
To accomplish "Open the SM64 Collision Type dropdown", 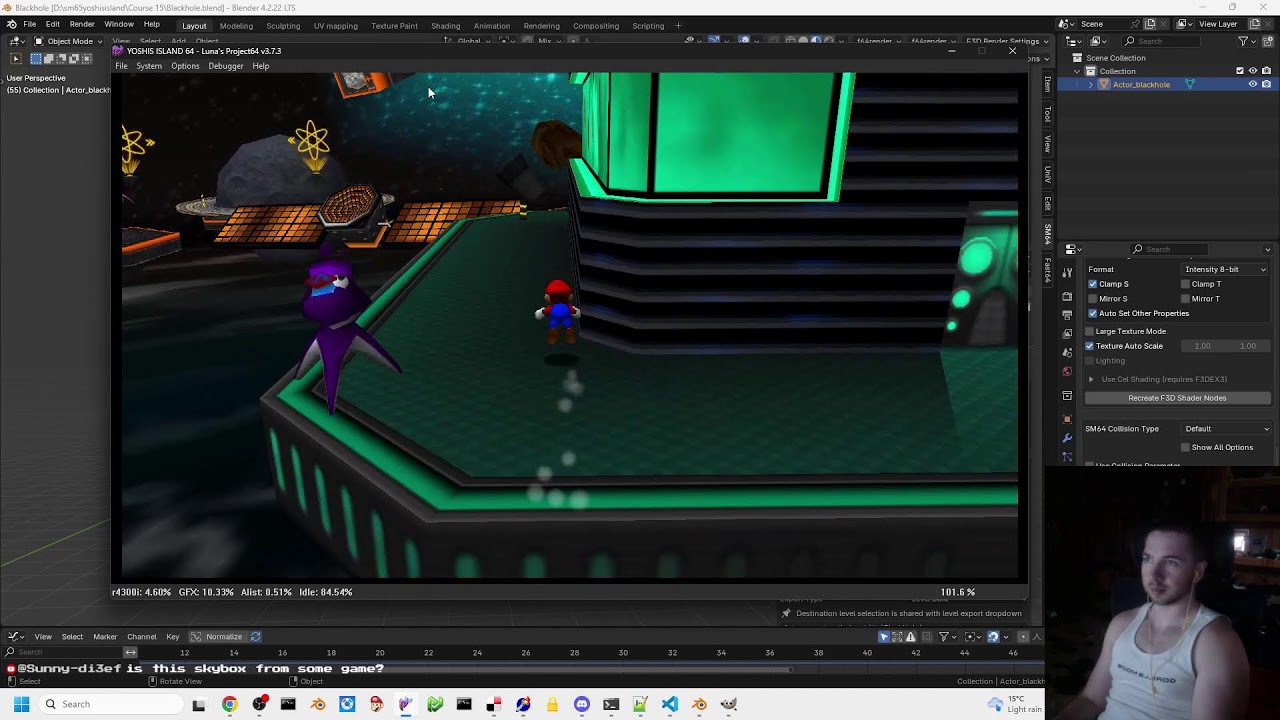I will pyautogui.click(x=1226, y=429).
